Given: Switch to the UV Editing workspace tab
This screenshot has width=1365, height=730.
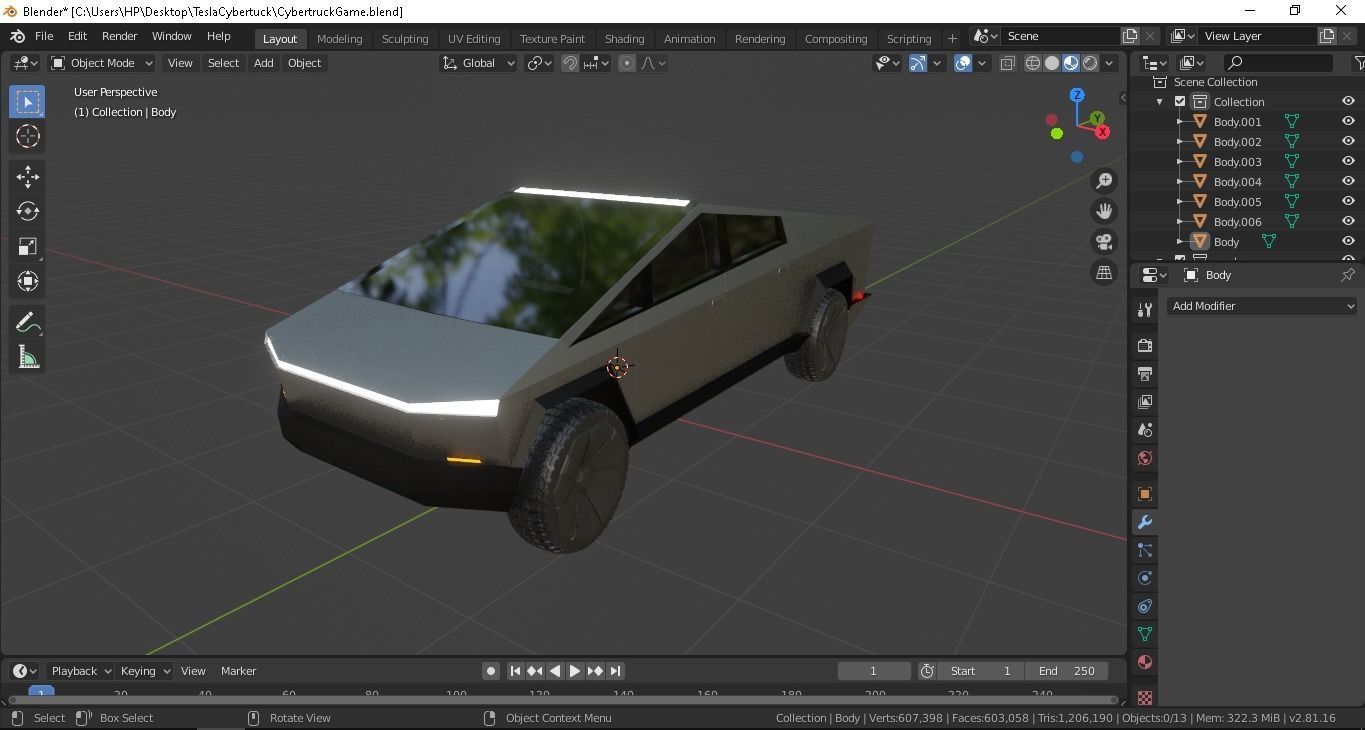Looking at the screenshot, I should [474, 39].
